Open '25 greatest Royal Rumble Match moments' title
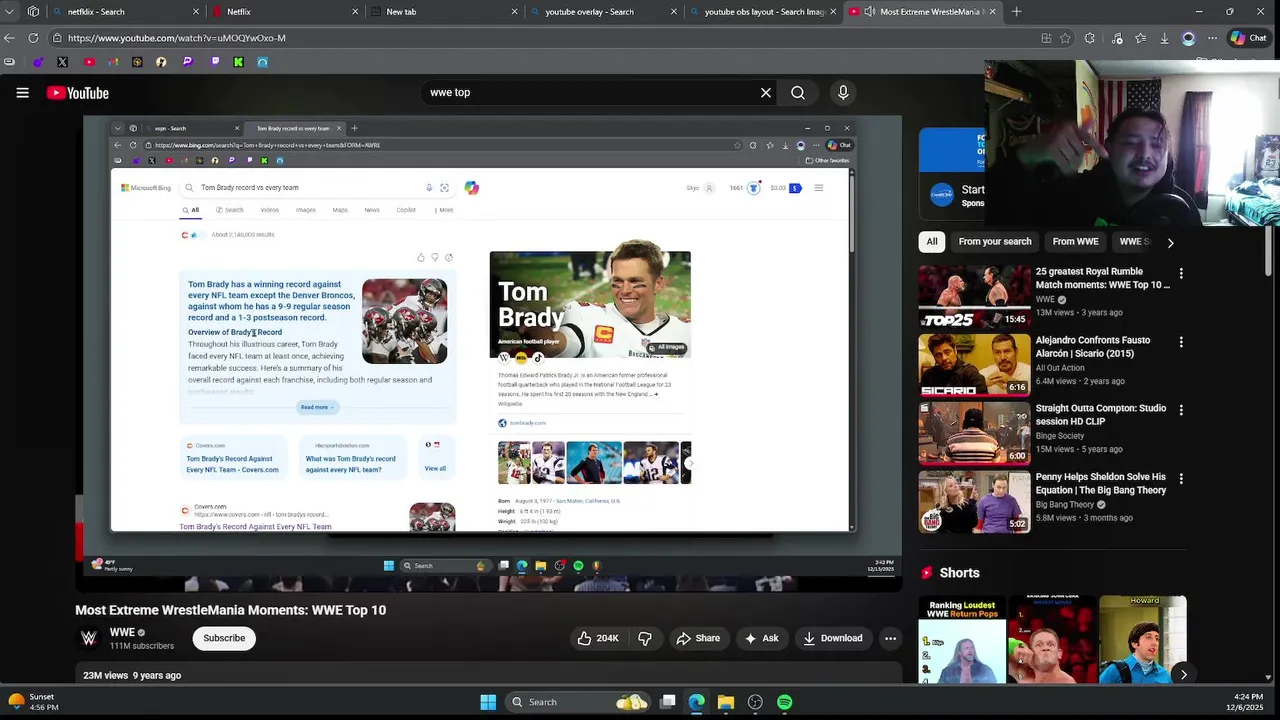Image resolution: width=1280 pixels, height=720 pixels. (1102, 278)
